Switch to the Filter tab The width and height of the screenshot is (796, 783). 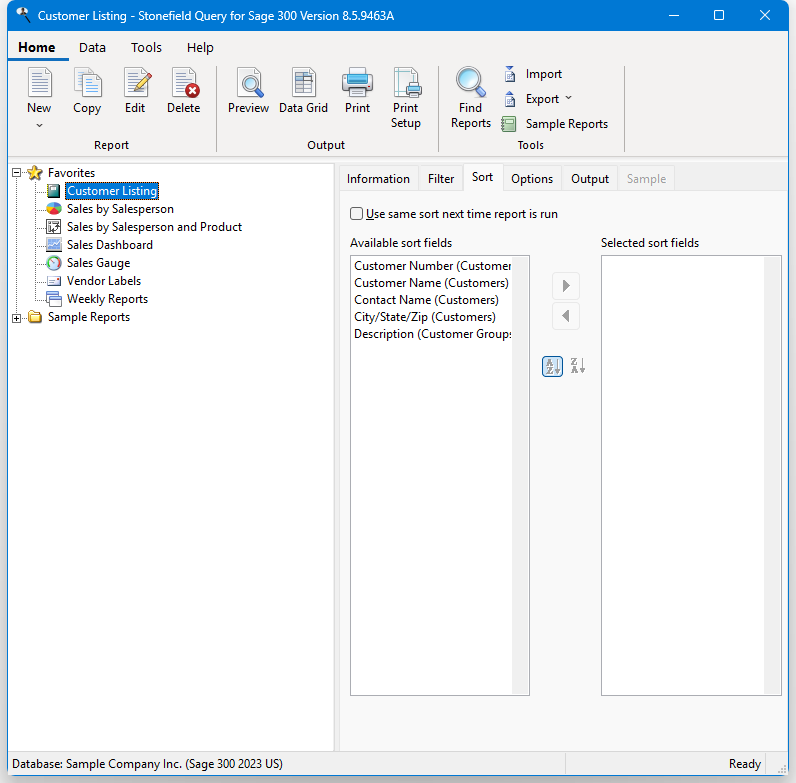(x=441, y=179)
